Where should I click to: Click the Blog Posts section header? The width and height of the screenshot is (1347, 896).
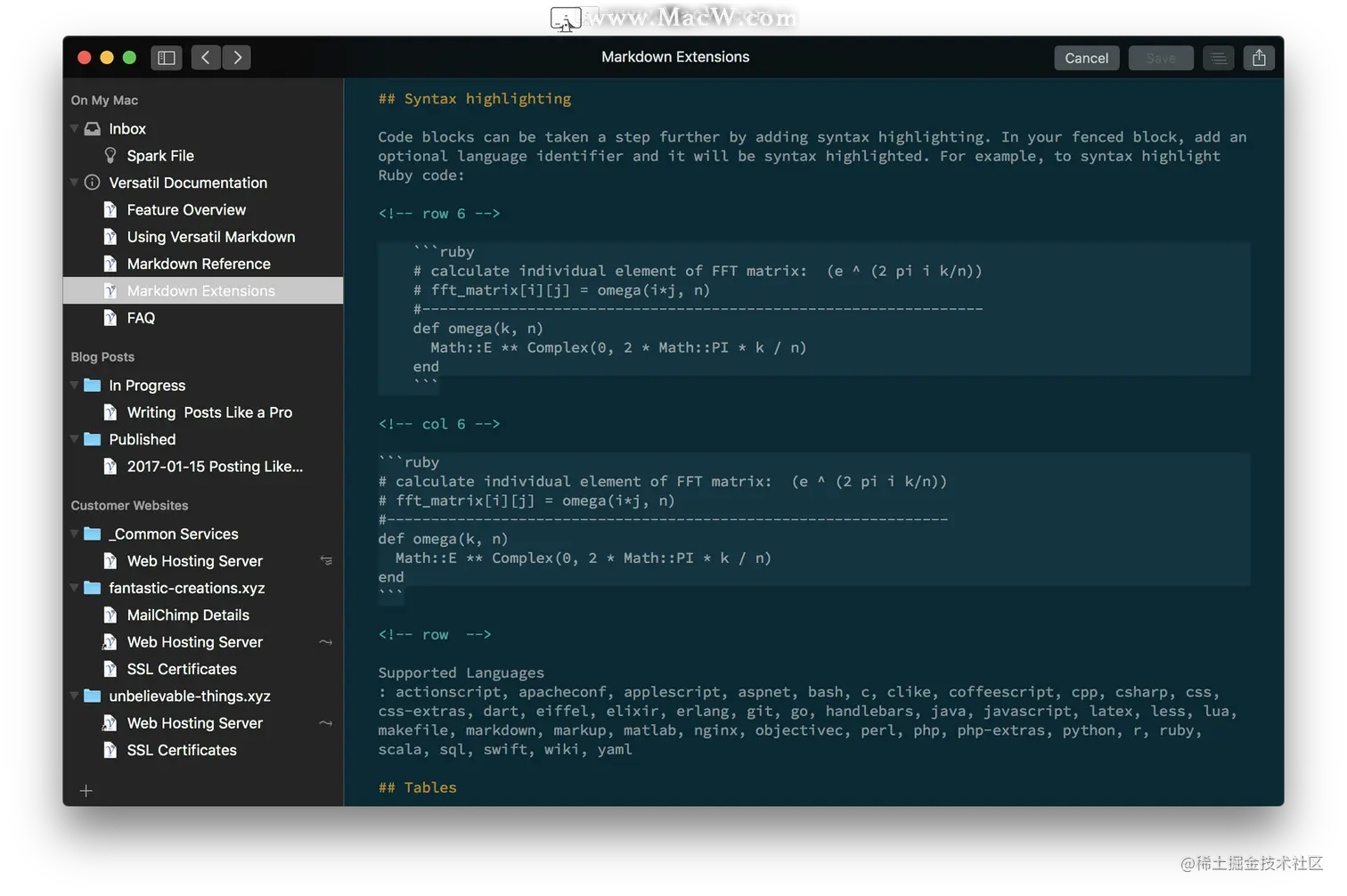pyautogui.click(x=102, y=357)
